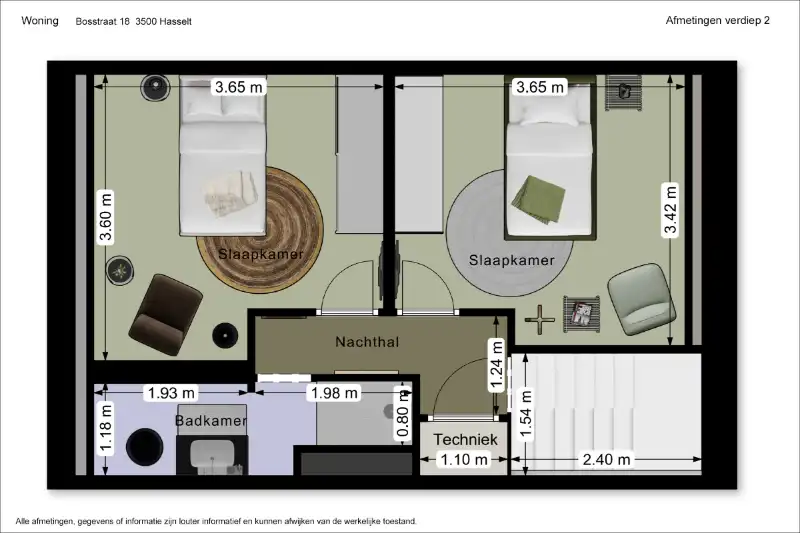Viewport: 800px width, 533px height.
Task: Click the right bedroom door swing
Action: 428,287
